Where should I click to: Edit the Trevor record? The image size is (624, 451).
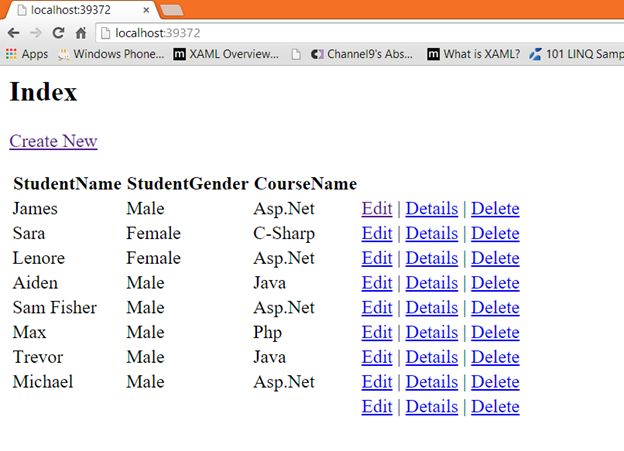pyautogui.click(x=377, y=357)
